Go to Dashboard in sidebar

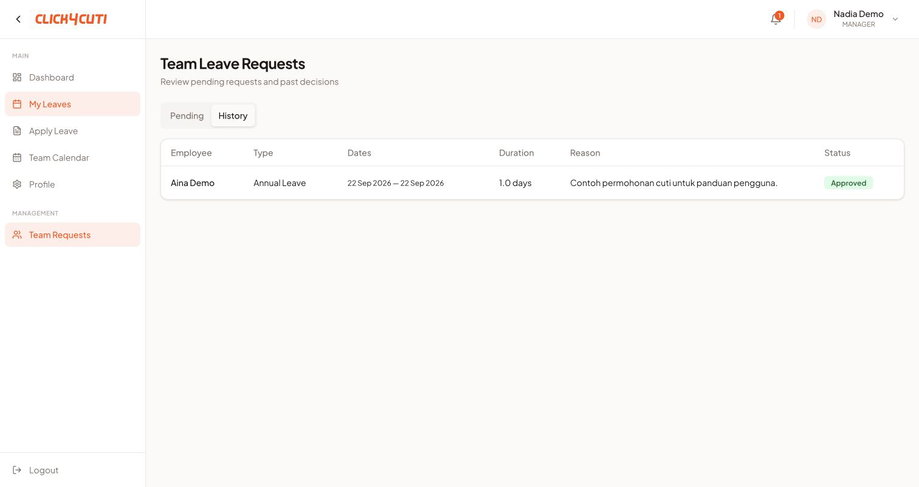tap(73, 77)
